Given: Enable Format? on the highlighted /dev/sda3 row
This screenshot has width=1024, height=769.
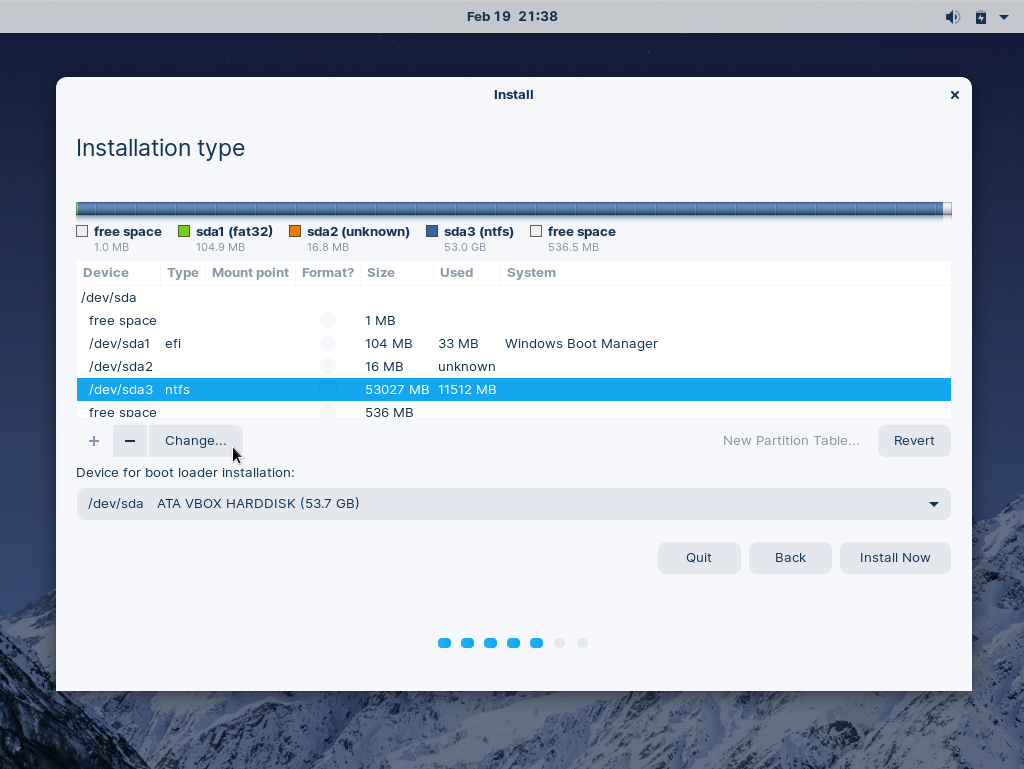Looking at the screenshot, I should pos(328,389).
